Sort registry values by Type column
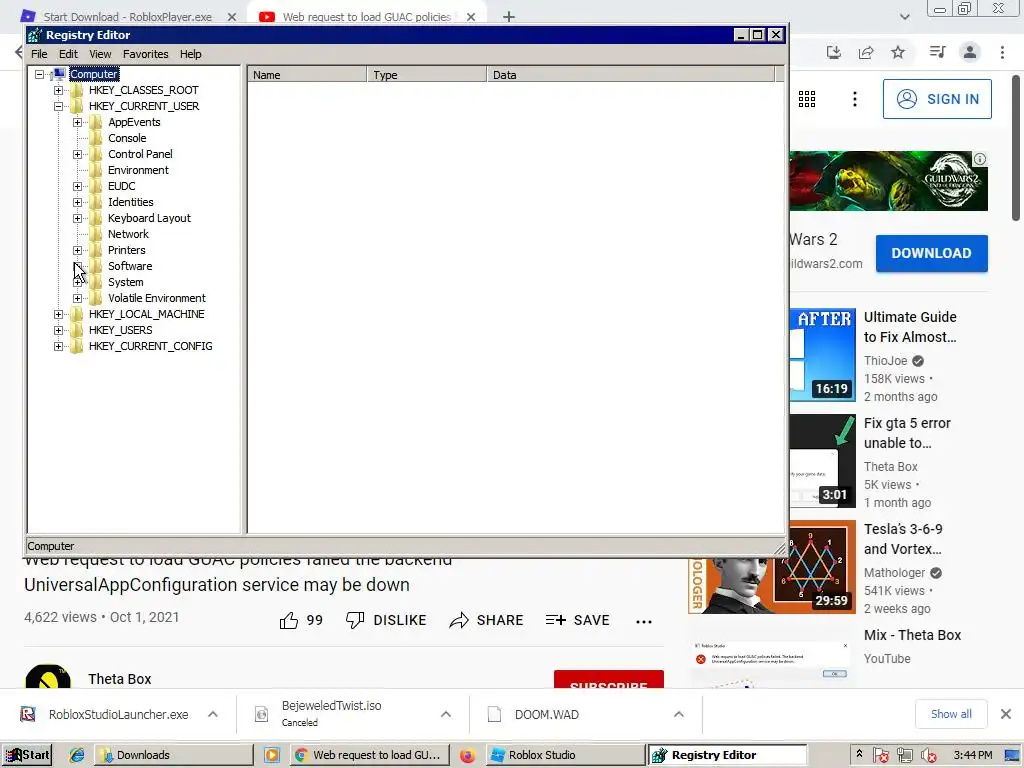 click(426, 75)
